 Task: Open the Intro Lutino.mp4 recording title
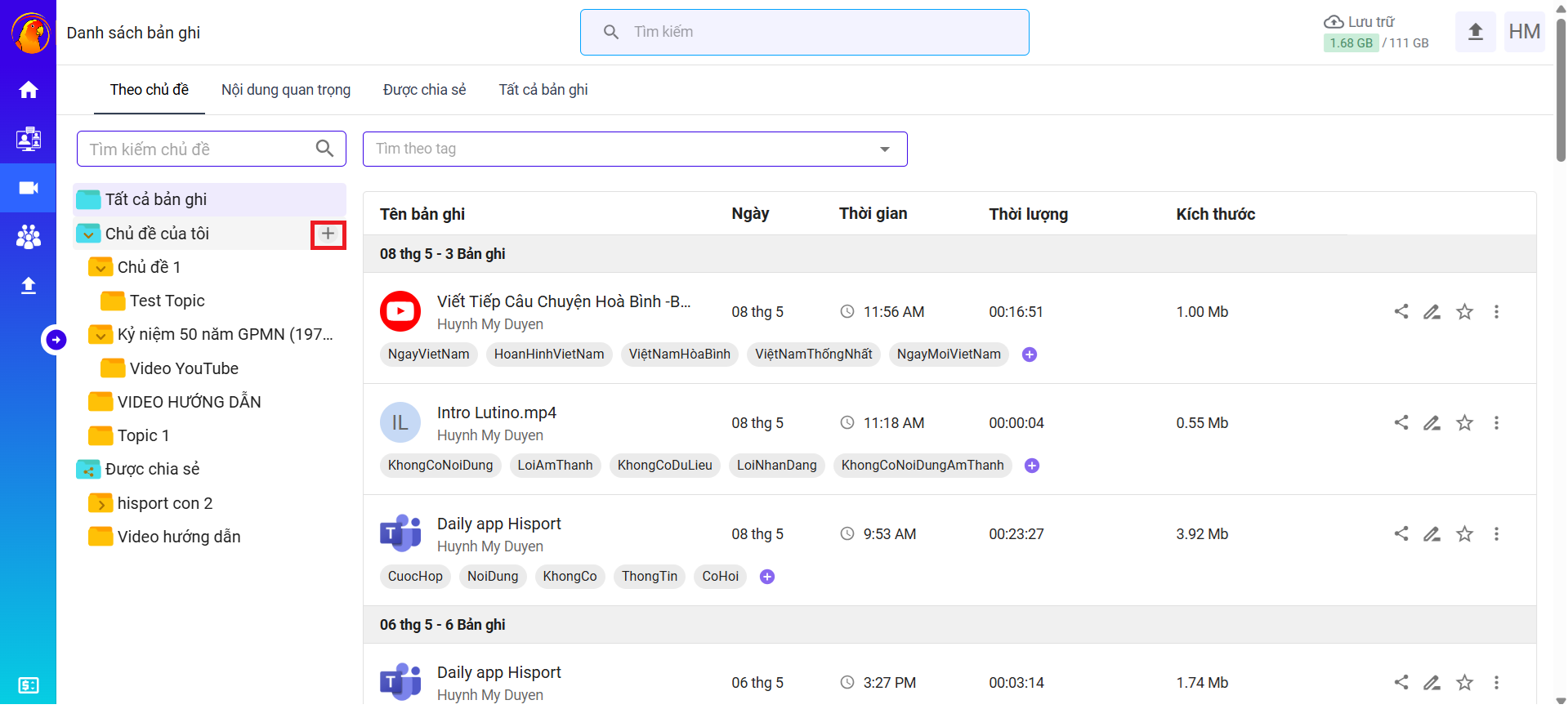click(497, 413)
